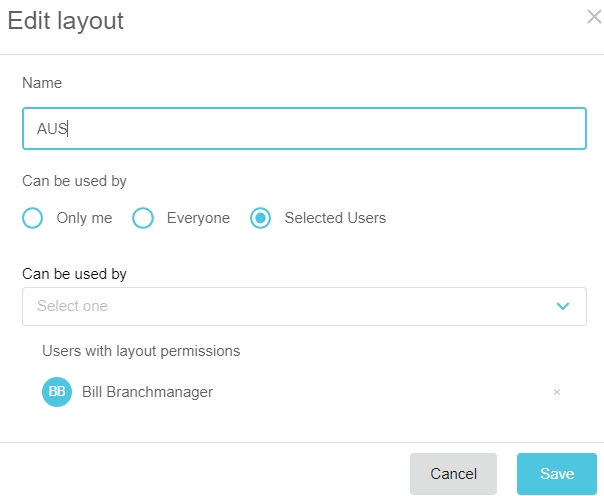604x496 pixels.
Task: Click the BB user avatar icon
Action: 57,392
